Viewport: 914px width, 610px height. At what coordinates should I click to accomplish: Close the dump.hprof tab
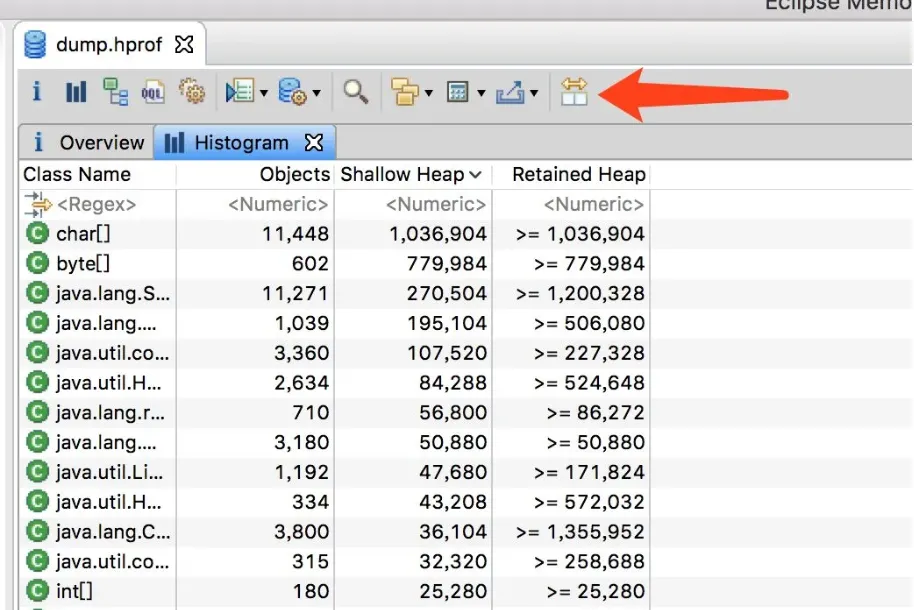point(184,44)
